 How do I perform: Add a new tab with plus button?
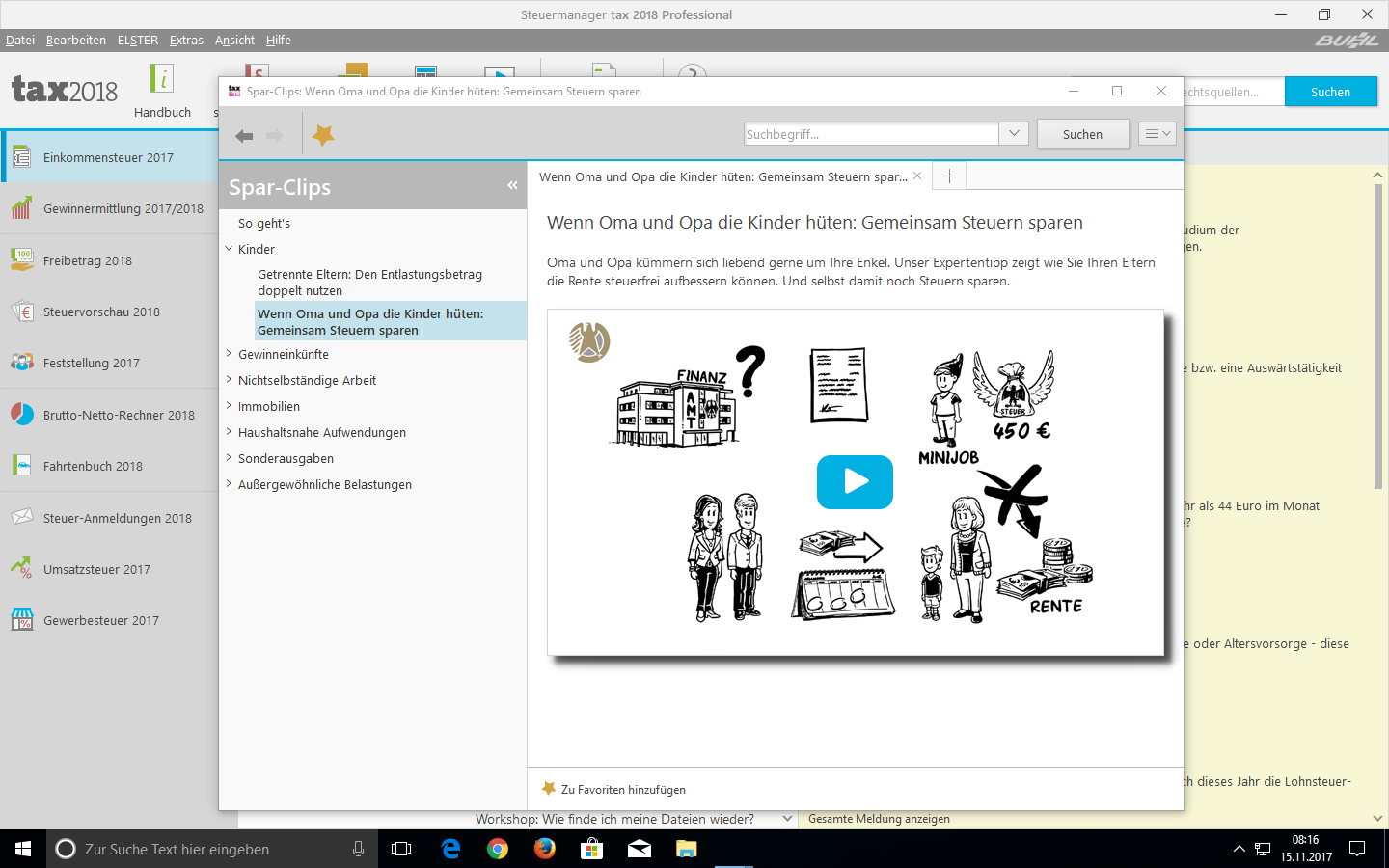coord(949,176)
